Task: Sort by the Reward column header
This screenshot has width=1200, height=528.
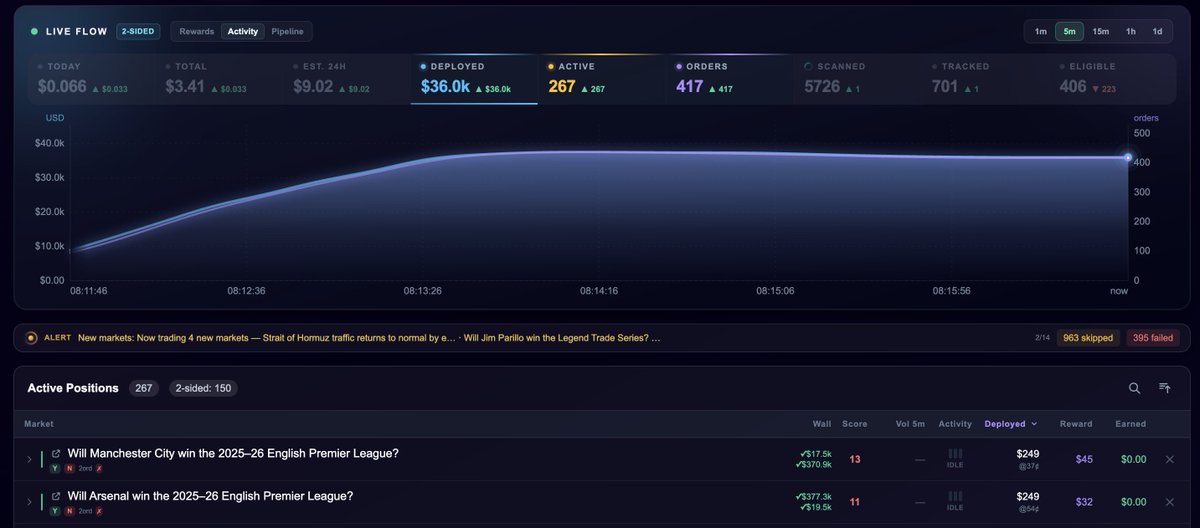Action: coord(1076,424)
